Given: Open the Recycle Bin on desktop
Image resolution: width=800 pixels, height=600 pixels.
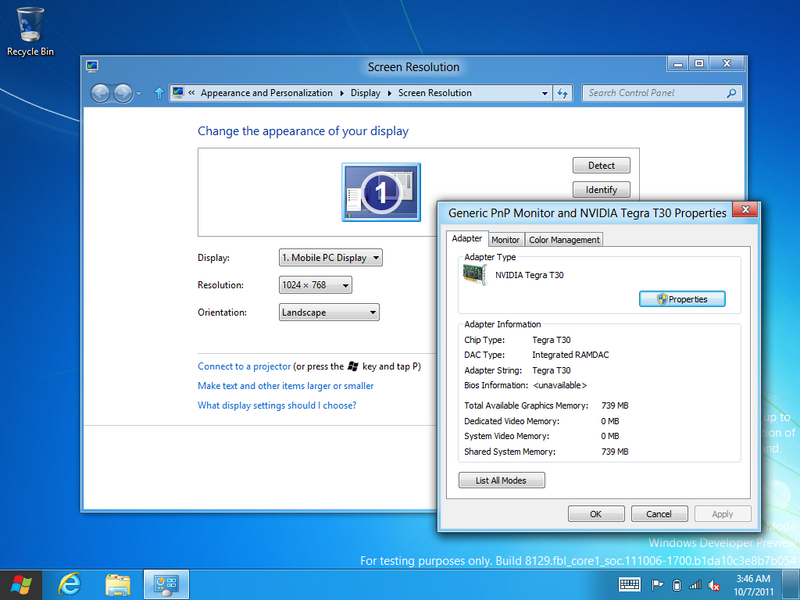Looking at the screenshot, I should (x=30, y=30).
